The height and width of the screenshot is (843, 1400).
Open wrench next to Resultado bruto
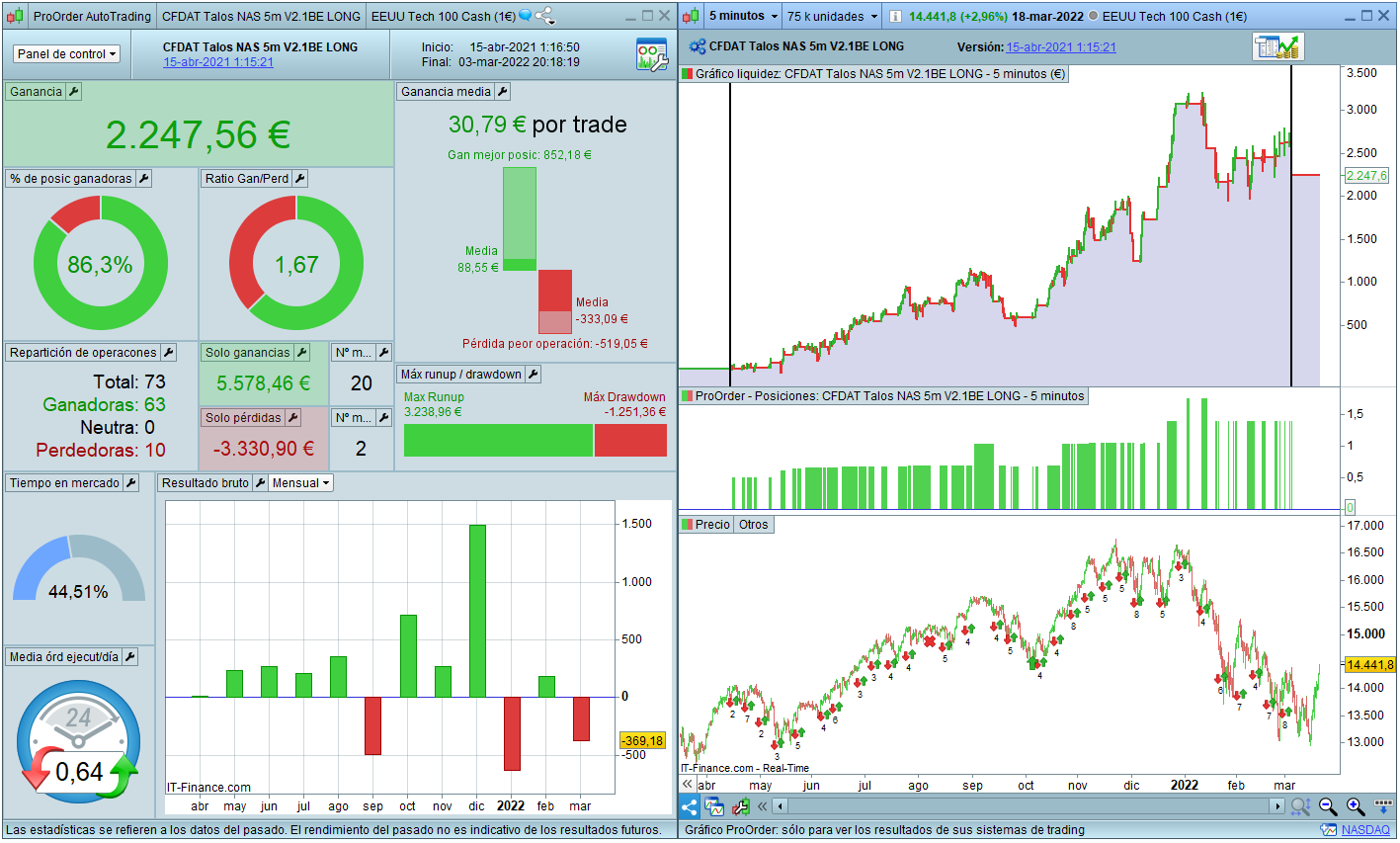[x=260, y=483]
